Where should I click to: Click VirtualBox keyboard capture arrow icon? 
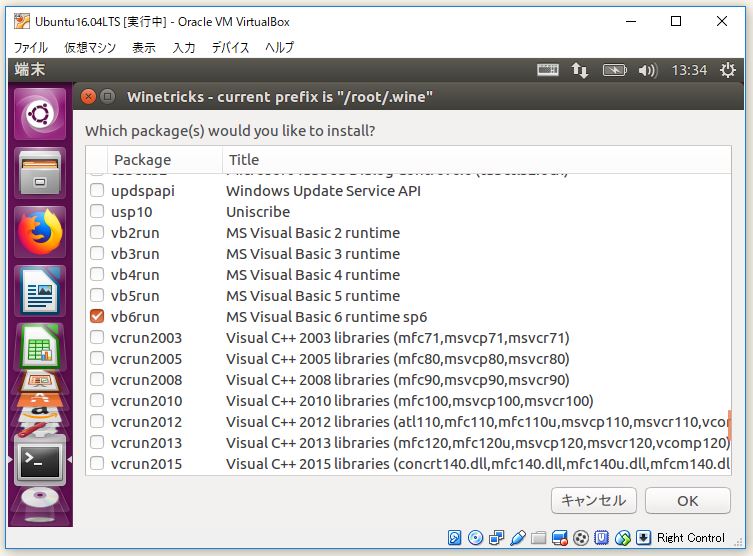pos(644,538)
